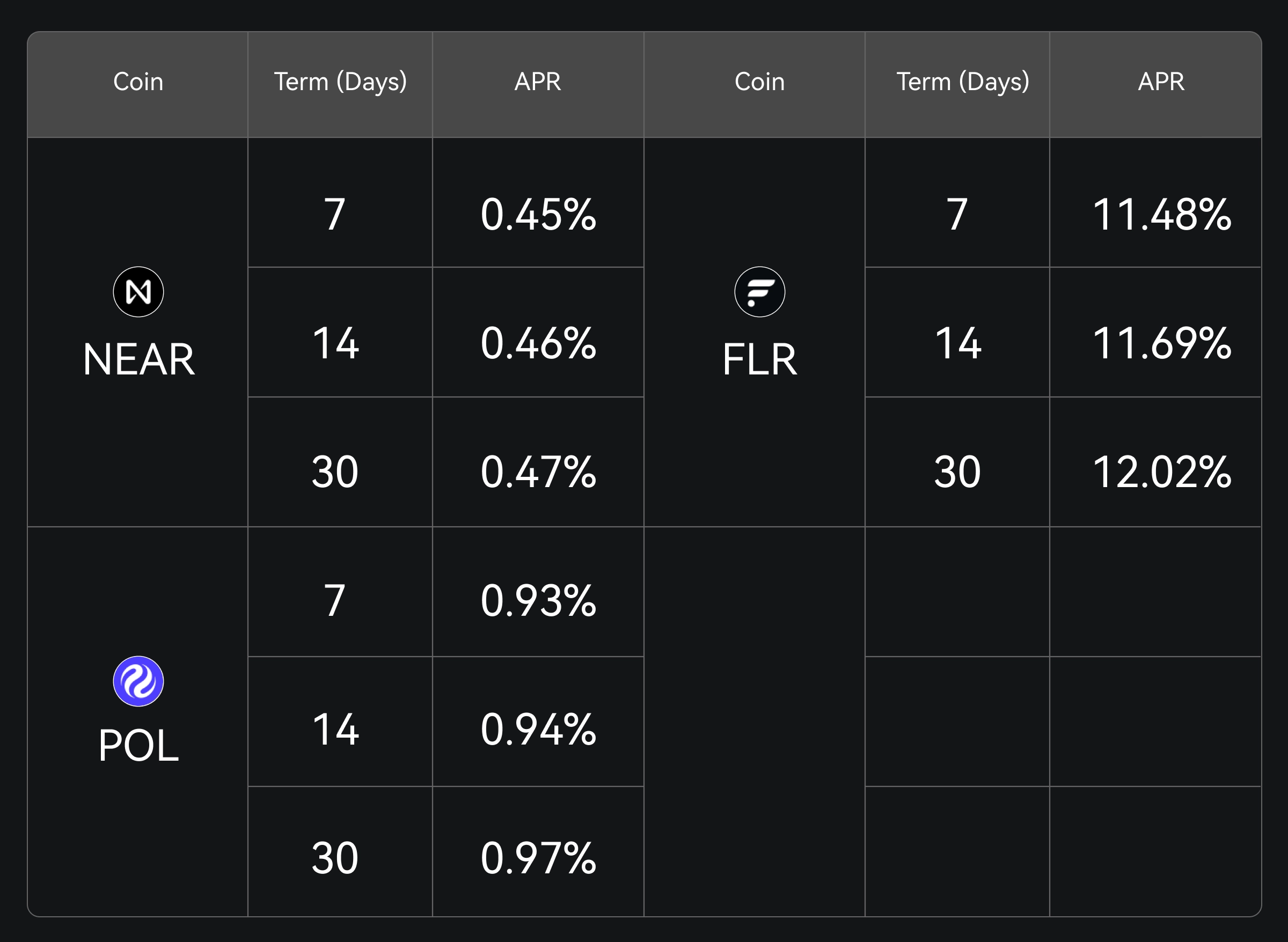Select the NEAR coin name text
Viewport: 1288px width, 942px height.
tap(138, 359)
